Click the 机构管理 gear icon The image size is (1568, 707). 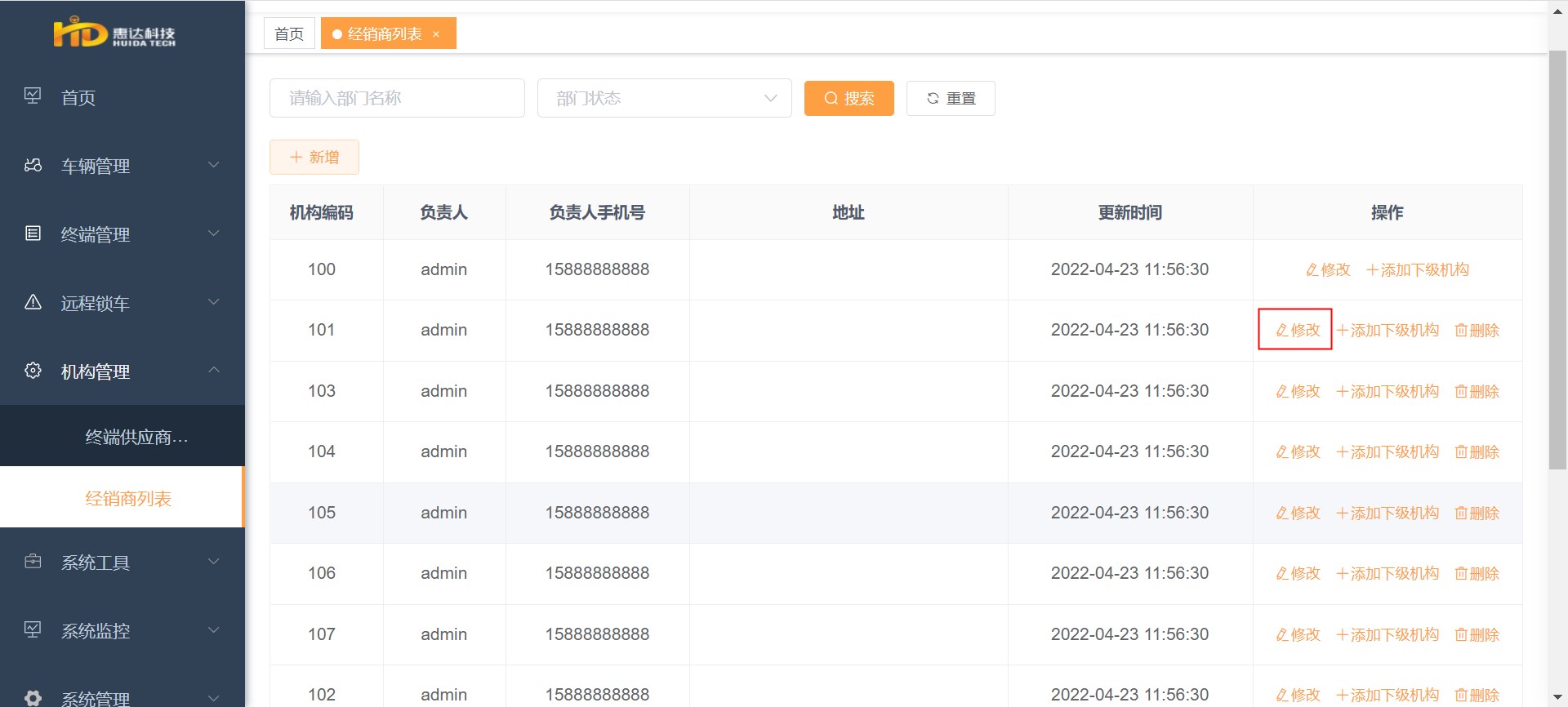tap(33, 371)
